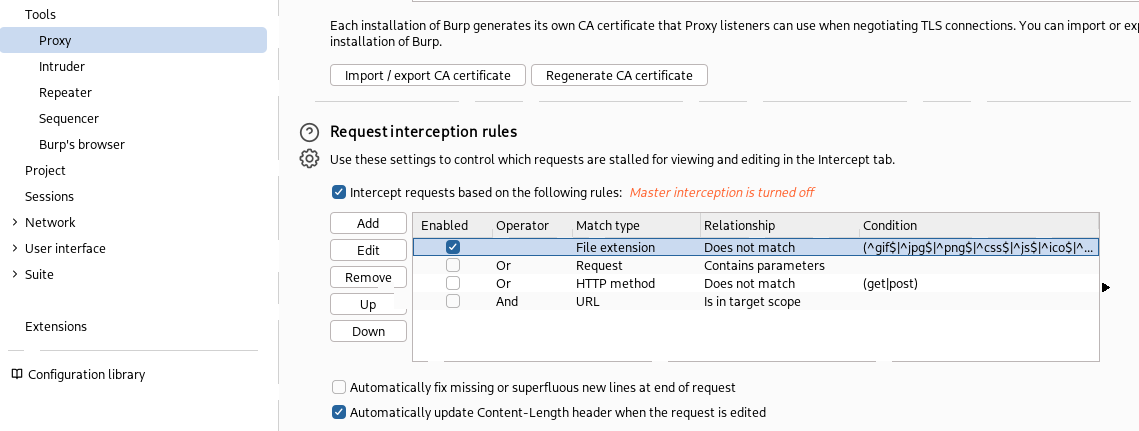Viewport: 1139px width, 431px height.
Task: Open Repeater settings
Action: coord(65,93)
